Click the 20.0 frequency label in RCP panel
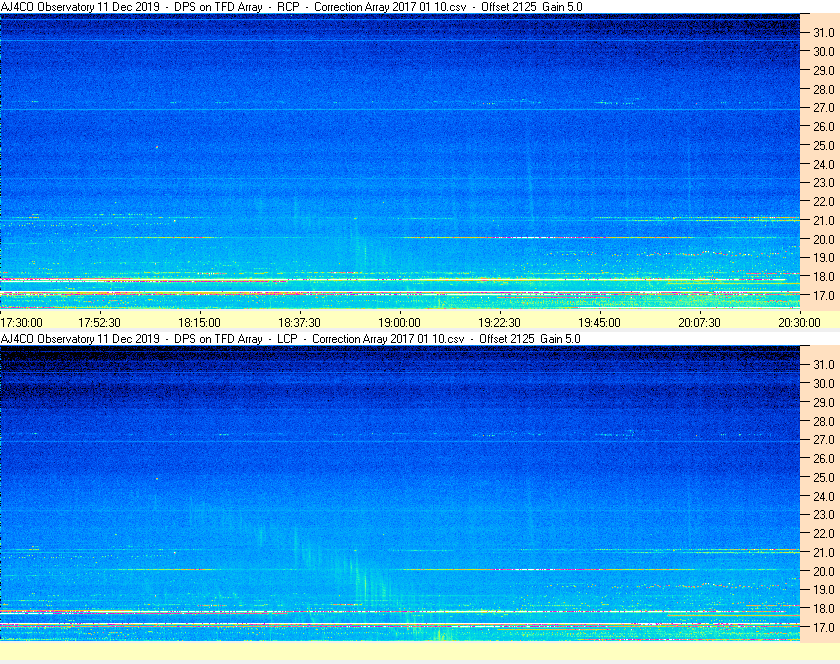Viewport: 840px width, 664px height. pos(824,239)
